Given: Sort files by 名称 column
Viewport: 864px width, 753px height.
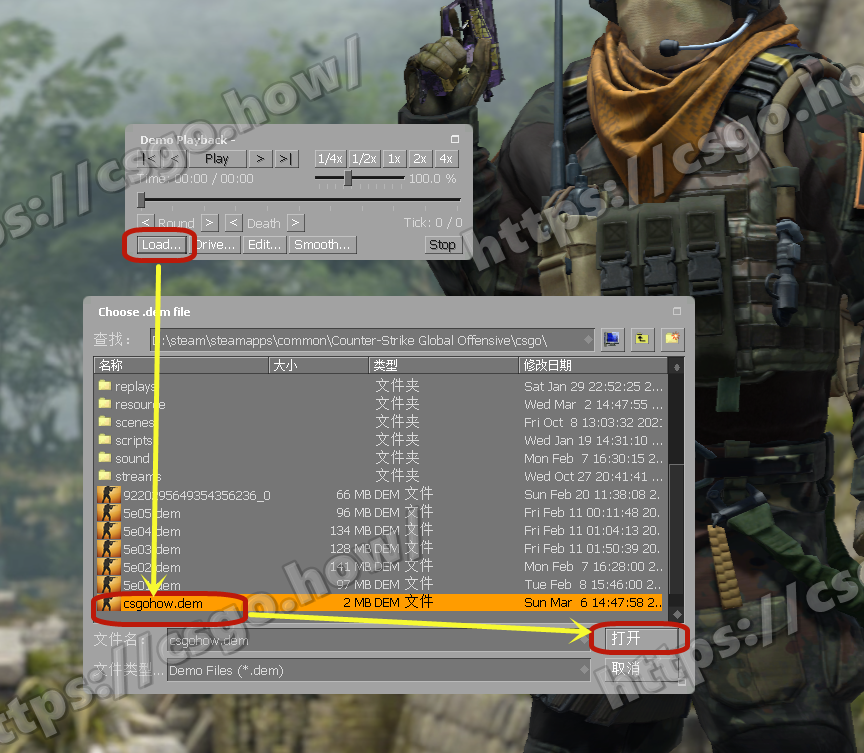Looking at the screenshot, I should [182, 365].
